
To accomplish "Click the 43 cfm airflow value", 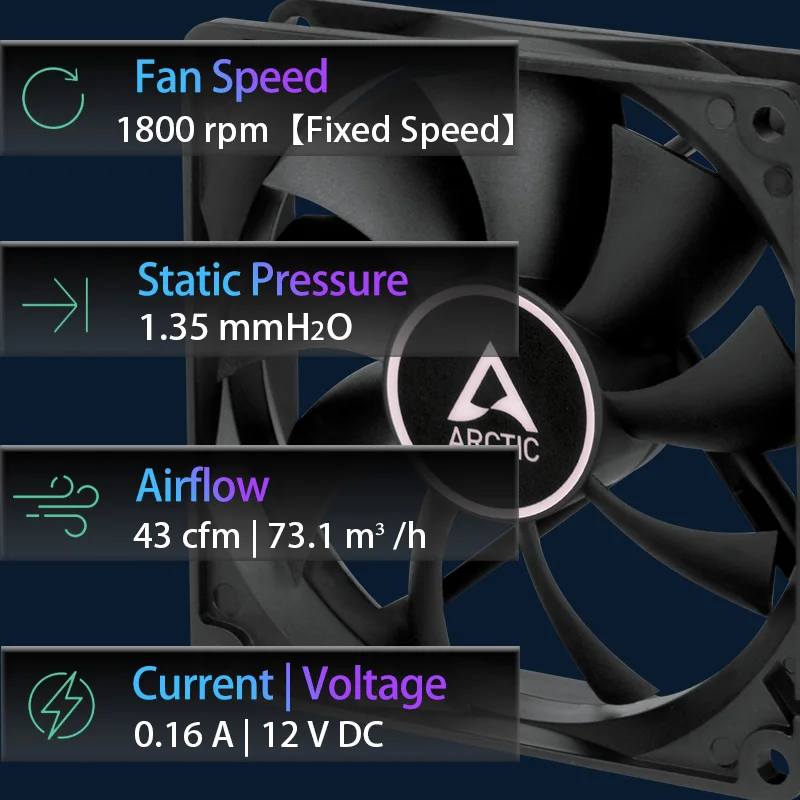I will [x=186, y=536].
